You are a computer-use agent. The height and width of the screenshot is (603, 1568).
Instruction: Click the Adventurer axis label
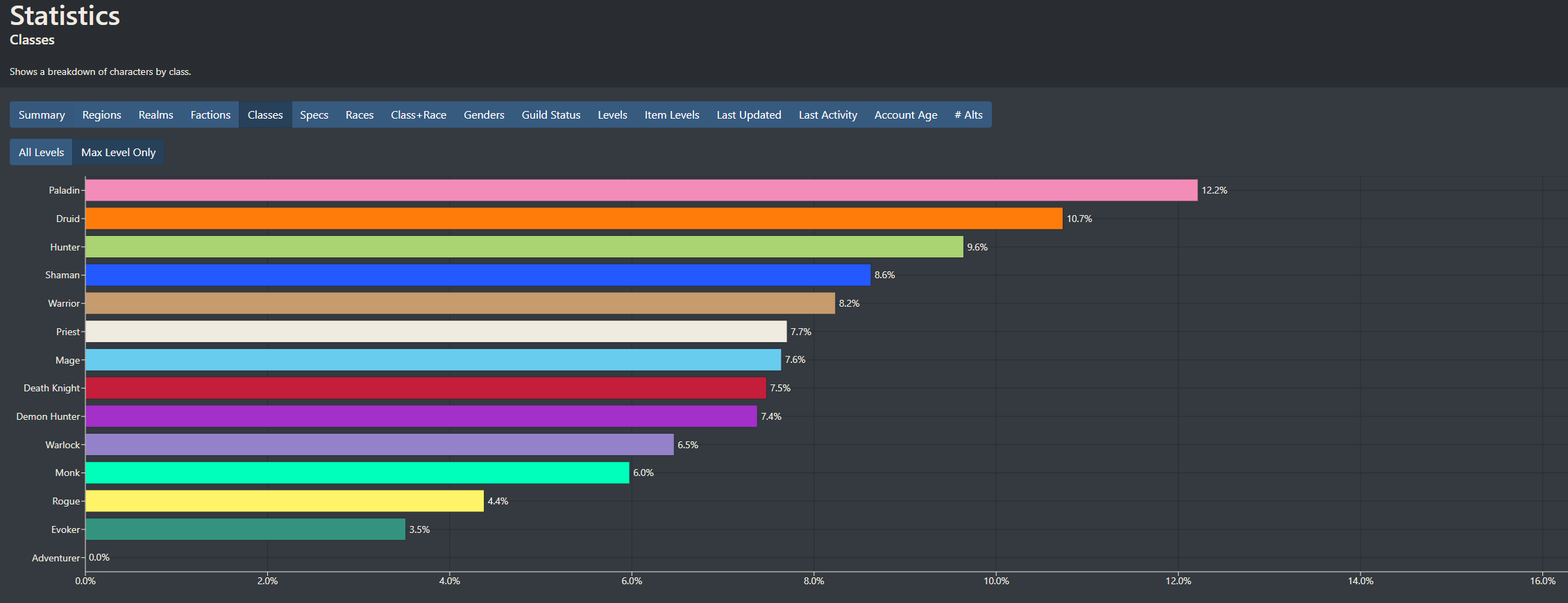(x=56, y=558)
